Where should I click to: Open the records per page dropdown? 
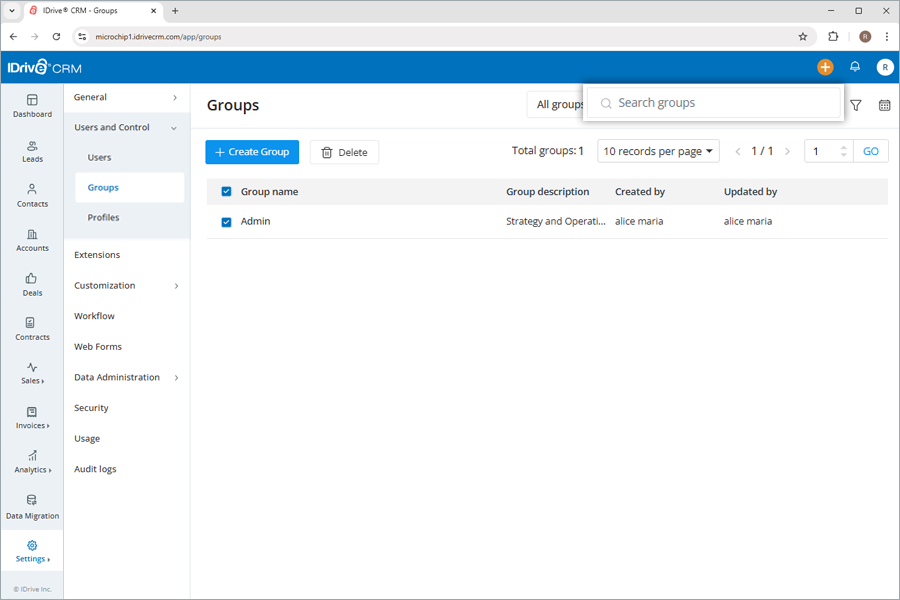(x=658, y=151)
